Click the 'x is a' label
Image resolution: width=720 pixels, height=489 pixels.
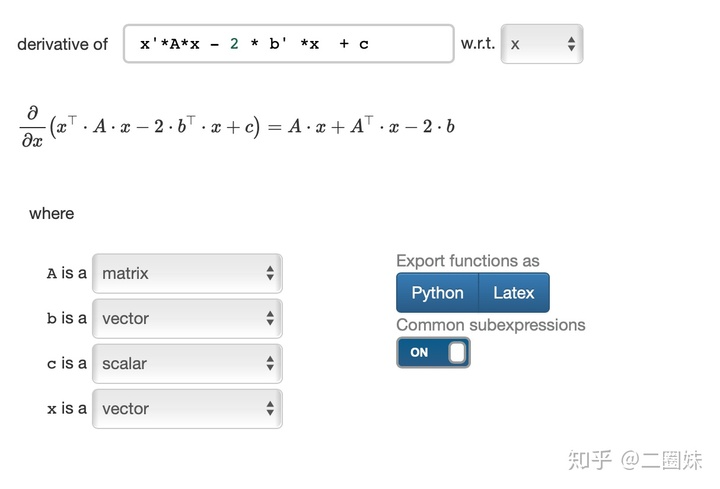66,409
